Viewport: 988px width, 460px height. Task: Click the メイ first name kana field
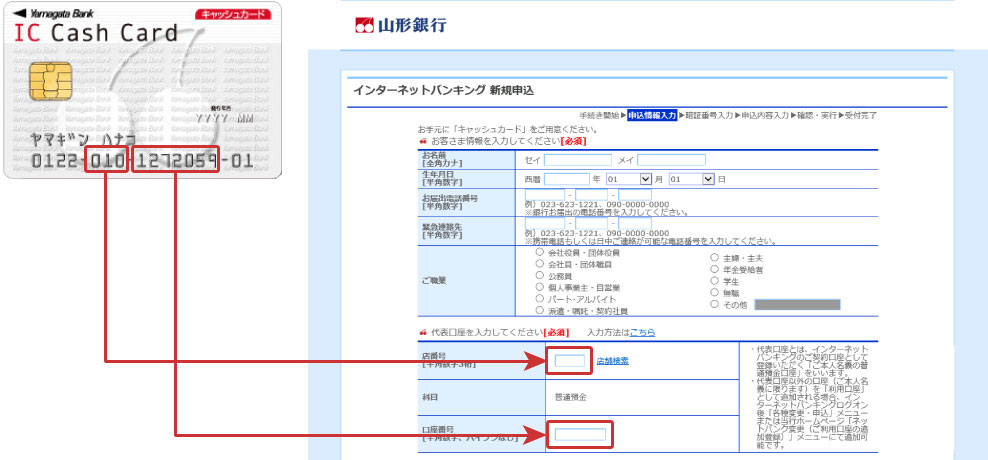(671, 160)
